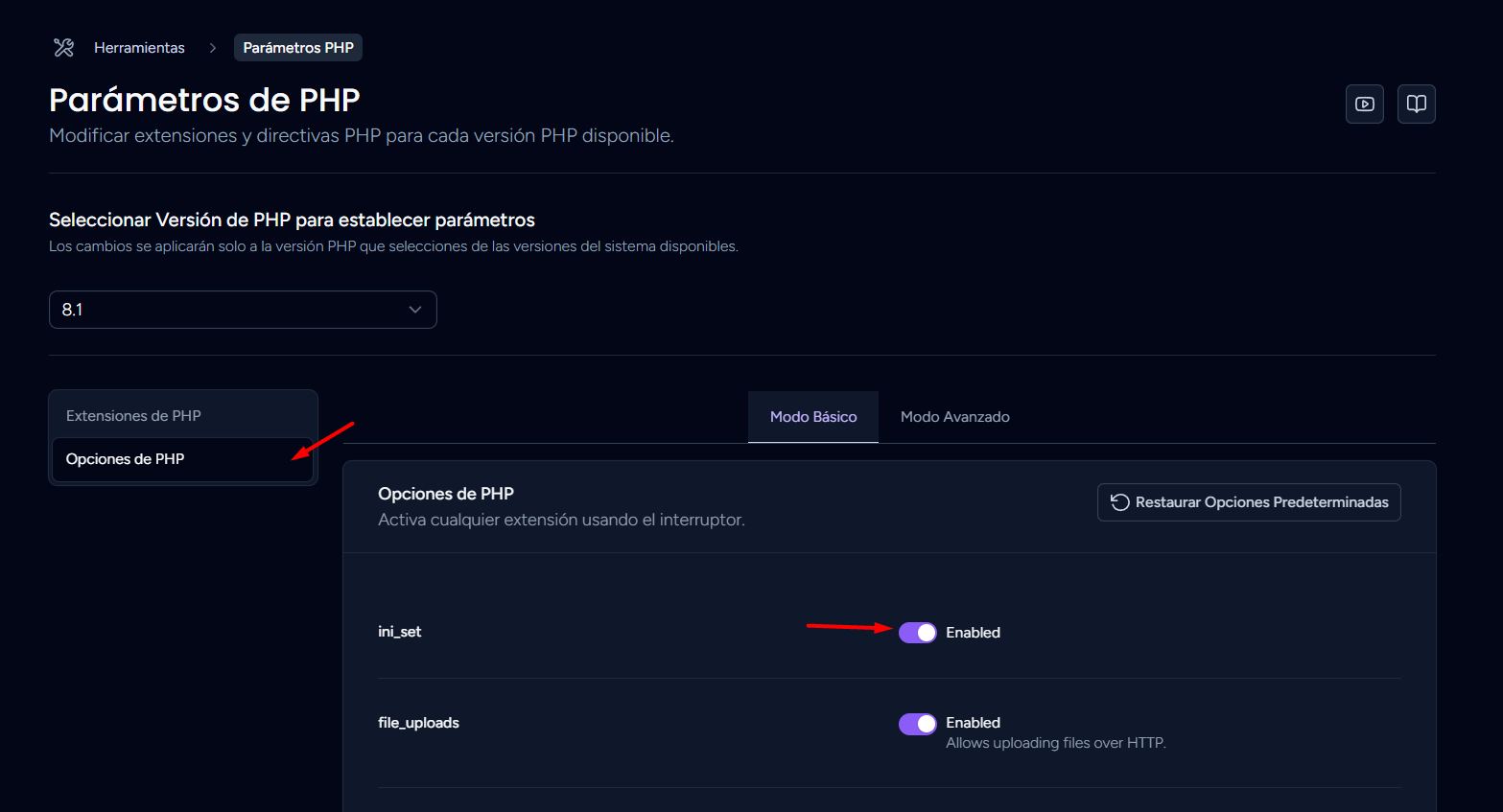Click the Enabled label beside ini_set
The height and width of the screenshot is (812, 1503).
tap(973, 633)
